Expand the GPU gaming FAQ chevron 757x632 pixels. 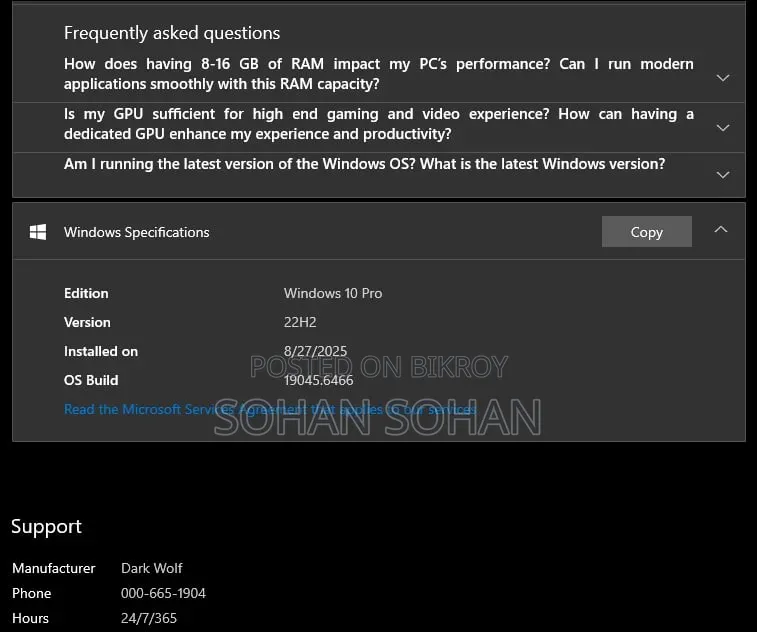click(723, 128)
